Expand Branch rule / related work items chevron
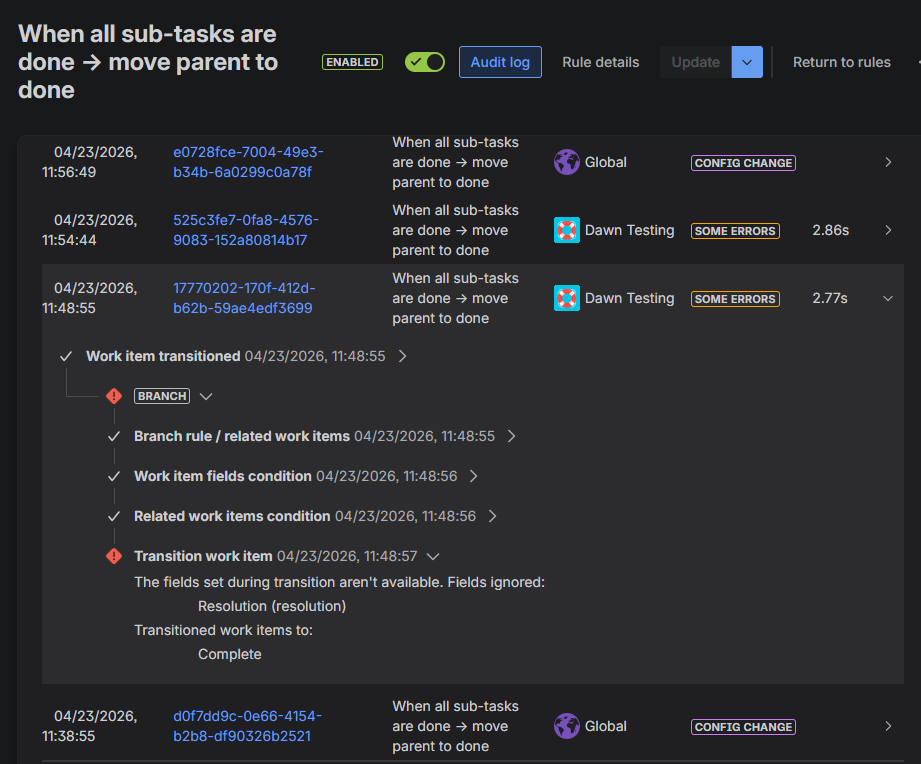This screenshot has height=764, width=921. tap(512, 436)
